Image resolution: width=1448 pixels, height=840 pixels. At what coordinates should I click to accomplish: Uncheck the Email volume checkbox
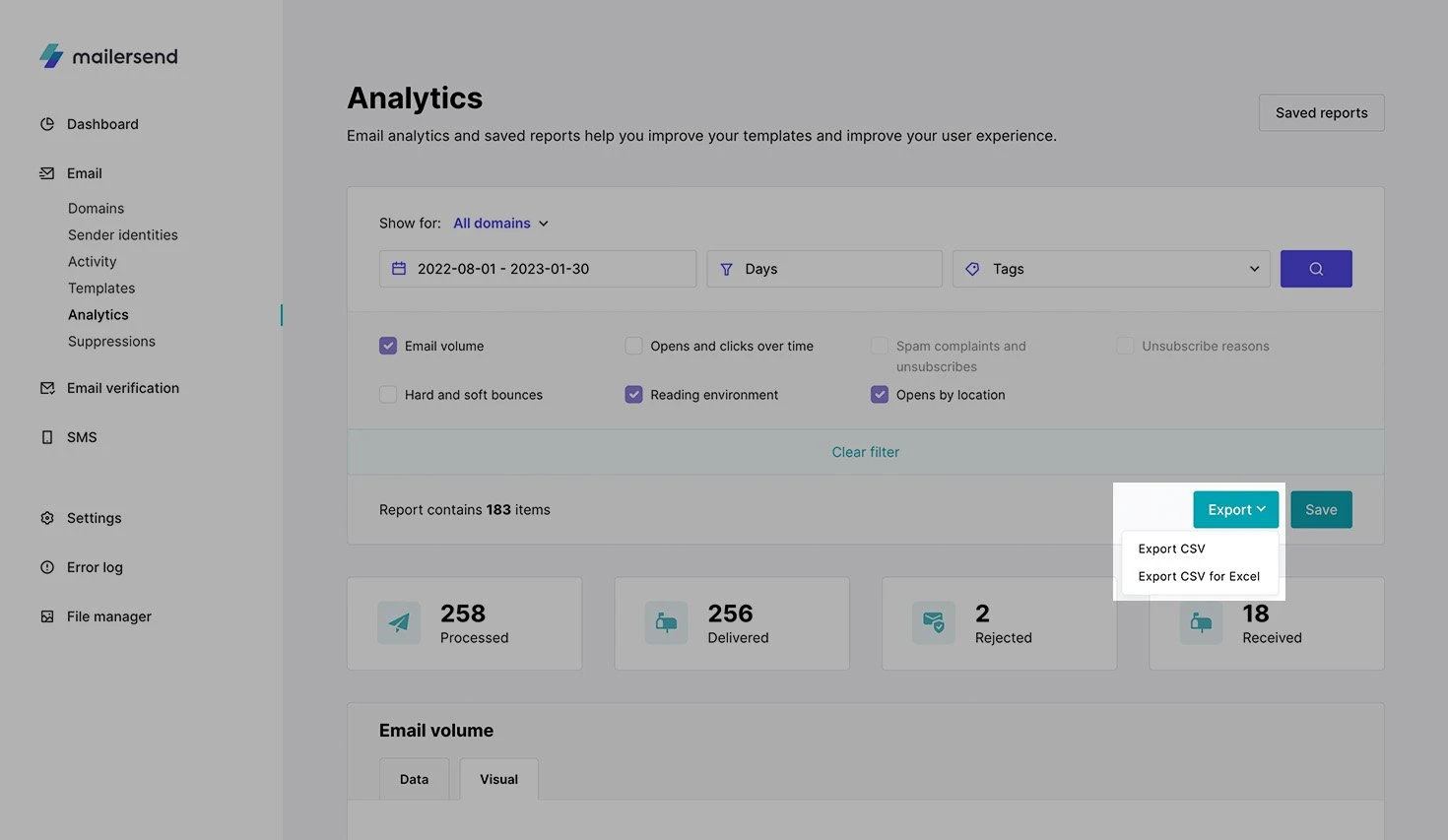(x=388, y=346)
